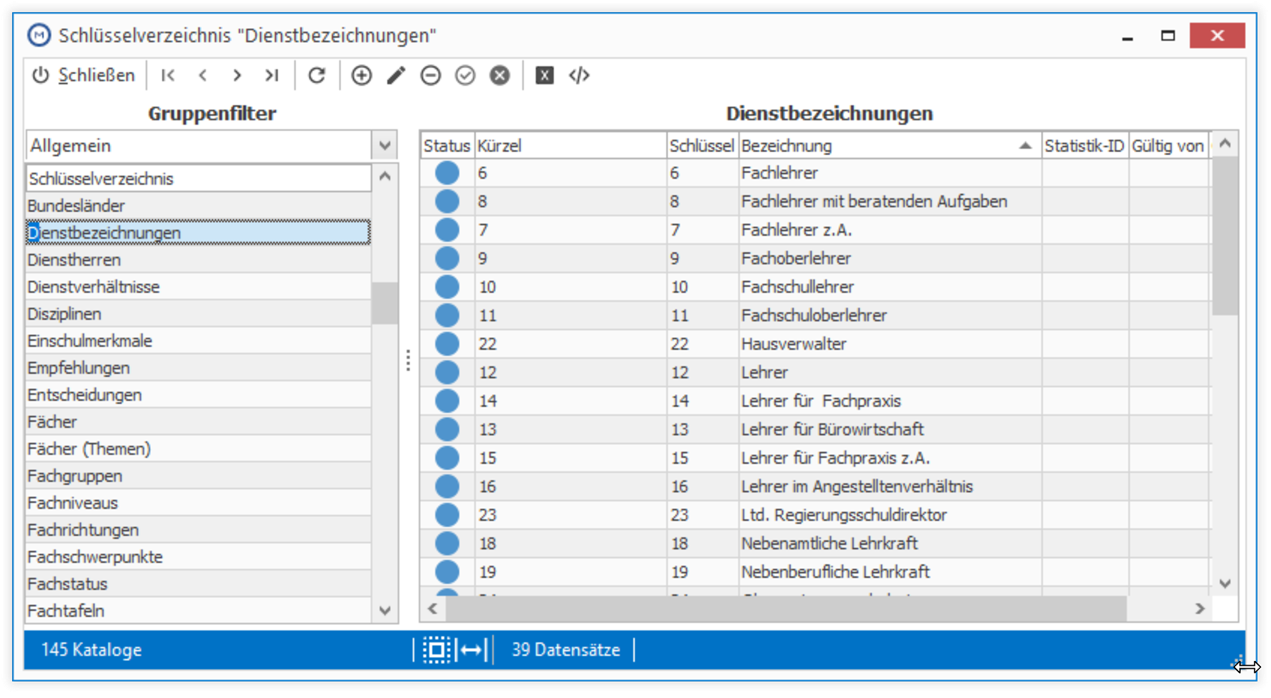The width and height of the screenshot is (1271, 698).
Task: Click the Schließen button
Action: 84,75
